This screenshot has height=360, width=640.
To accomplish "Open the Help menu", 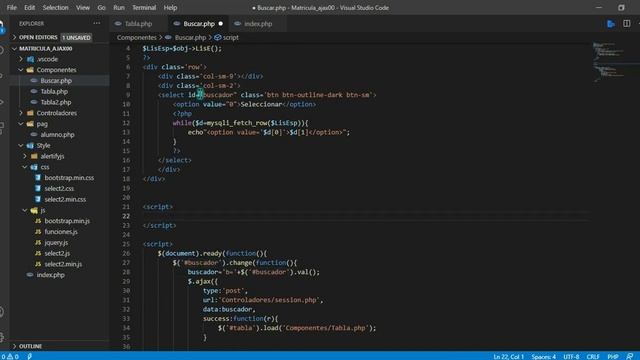I will [x=170, y=7].
